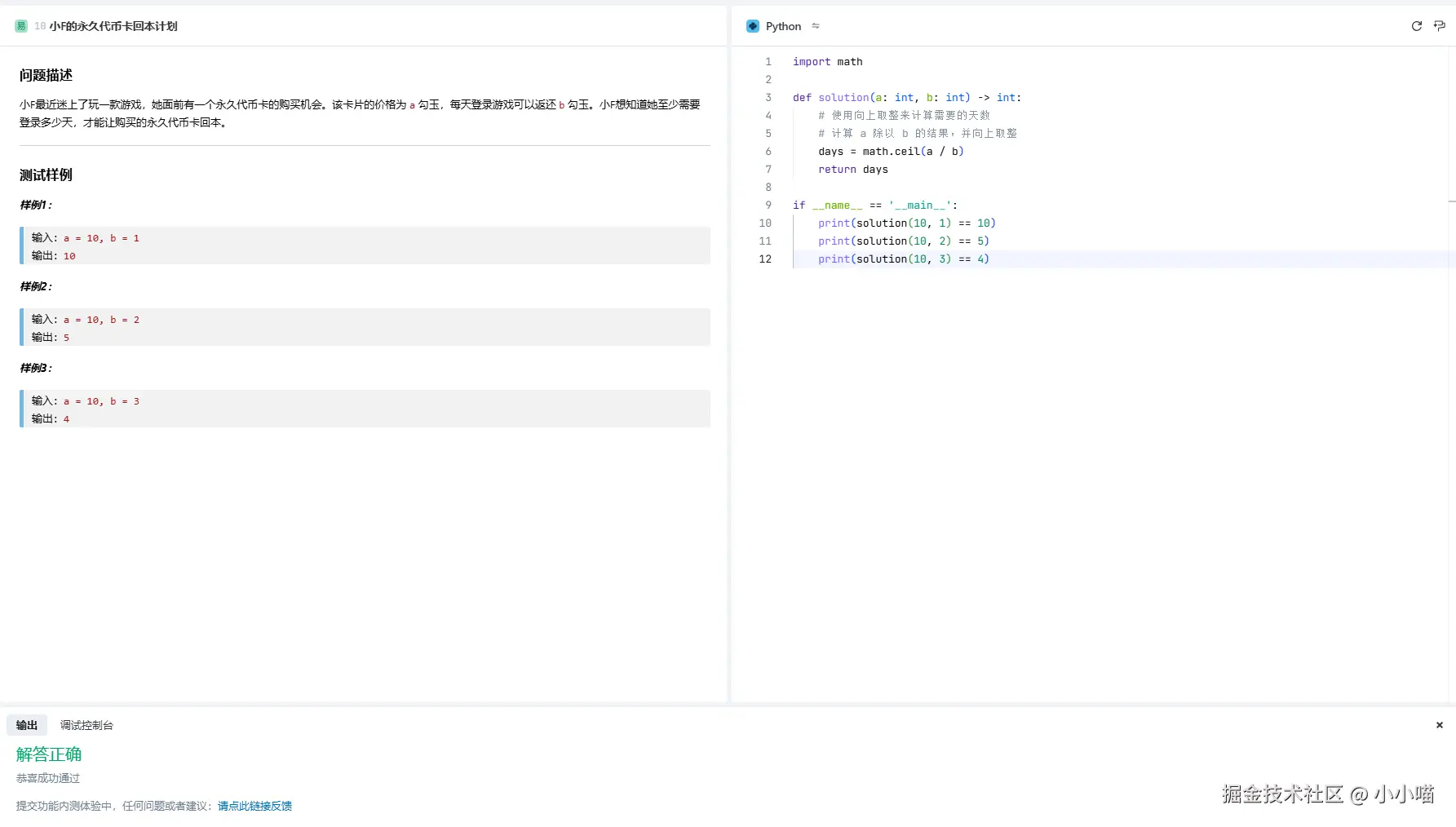Click the 'return days' code line
Screen dimensions: 1456x827
[852, 170]
